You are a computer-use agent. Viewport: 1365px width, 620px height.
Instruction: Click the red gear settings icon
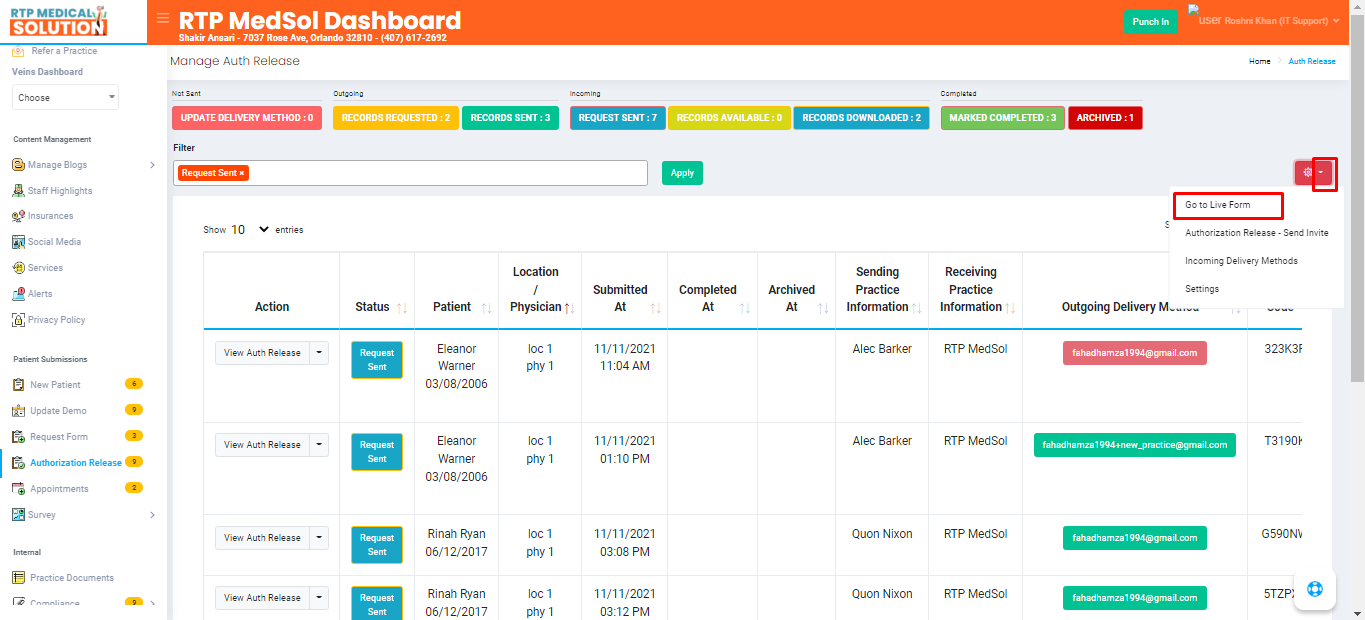[1307, 173]
